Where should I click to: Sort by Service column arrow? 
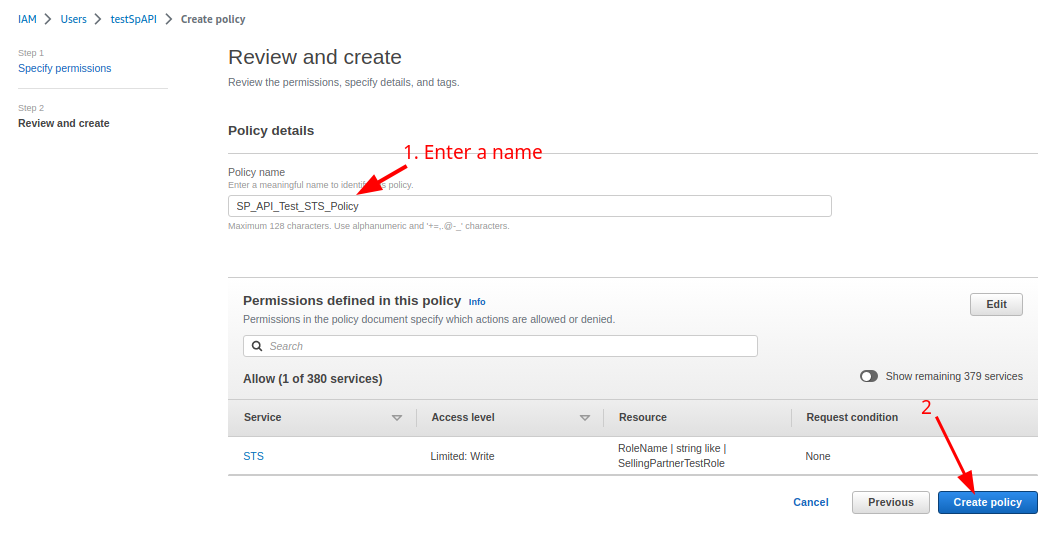(x=396, y=418)
